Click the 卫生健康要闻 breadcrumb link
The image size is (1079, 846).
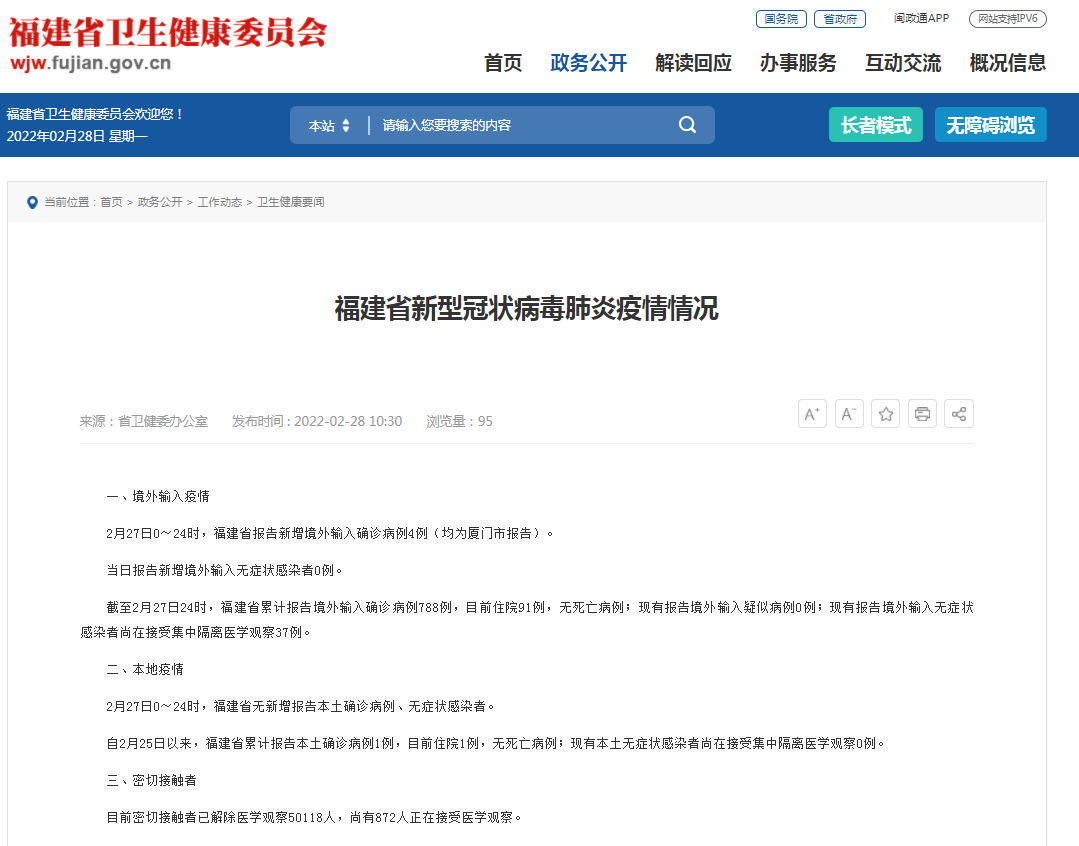290,202
